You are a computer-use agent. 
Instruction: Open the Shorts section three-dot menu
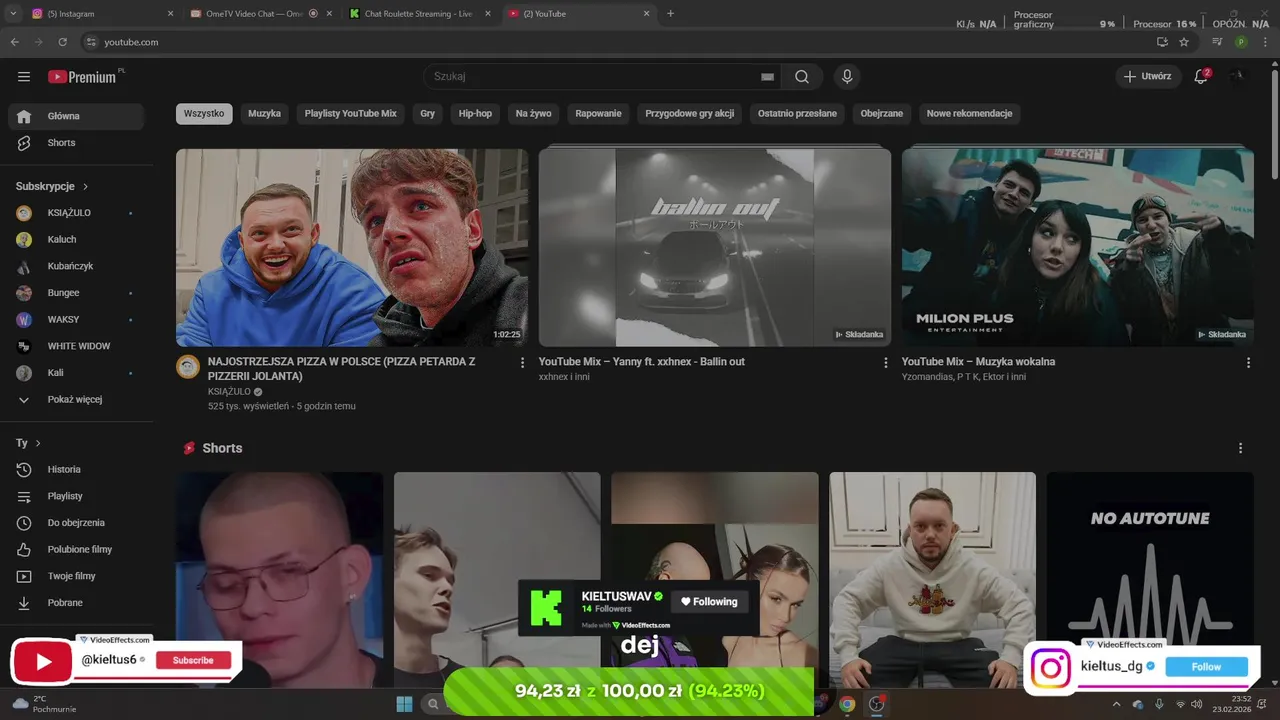[x=1240, y=448]
